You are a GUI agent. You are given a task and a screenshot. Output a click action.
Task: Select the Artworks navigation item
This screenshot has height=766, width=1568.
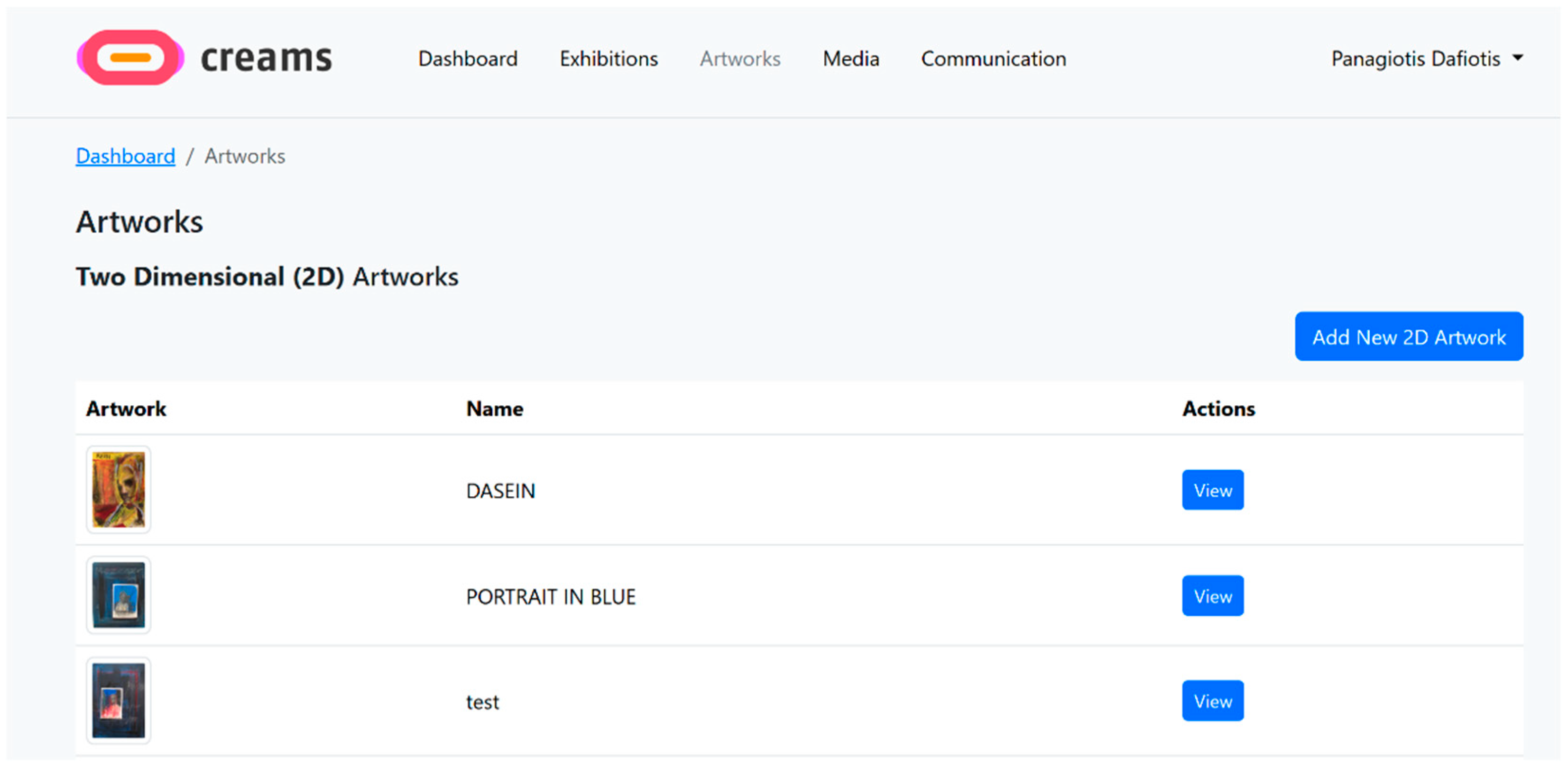[x=739, y=59]
